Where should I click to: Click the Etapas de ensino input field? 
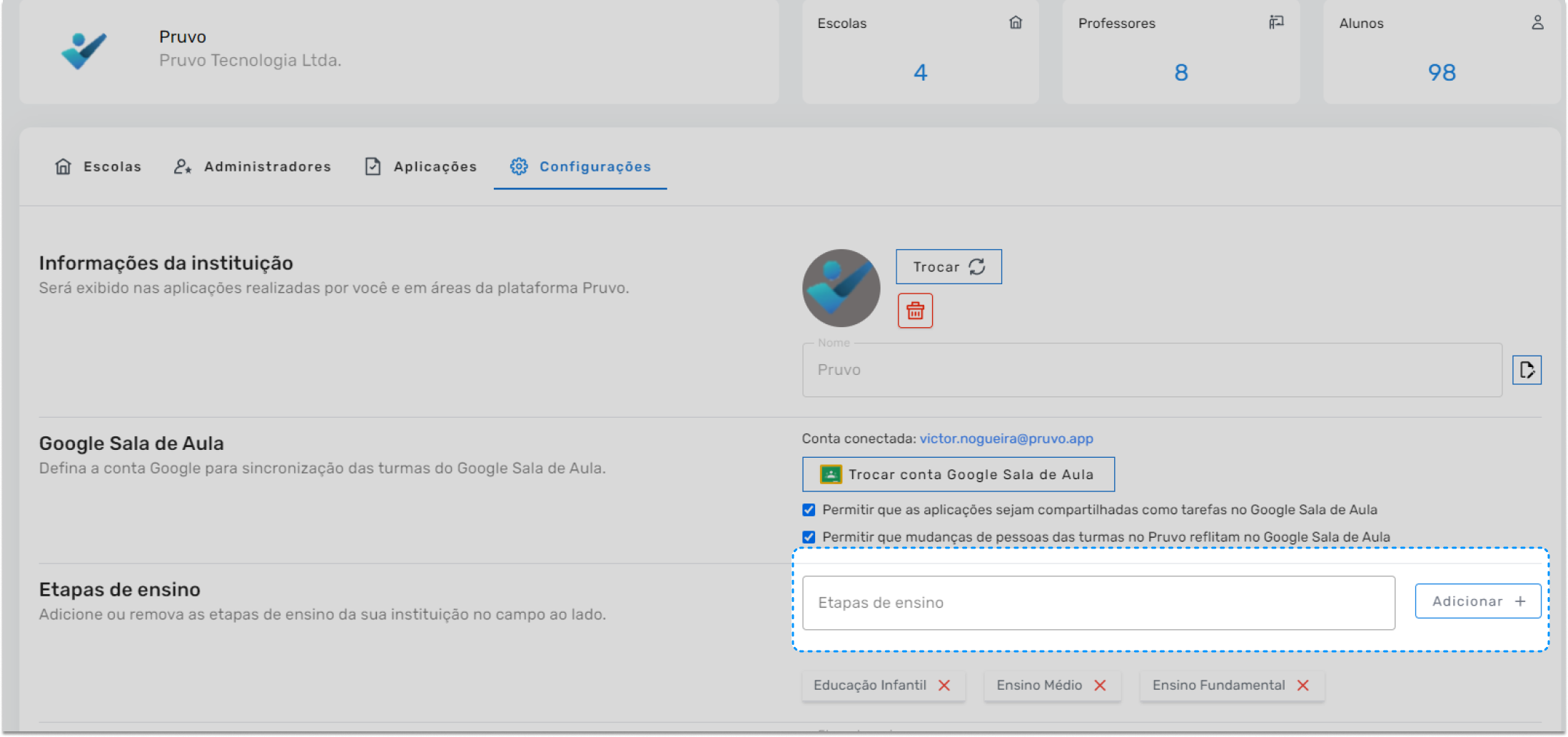(x=1098, y=603)
